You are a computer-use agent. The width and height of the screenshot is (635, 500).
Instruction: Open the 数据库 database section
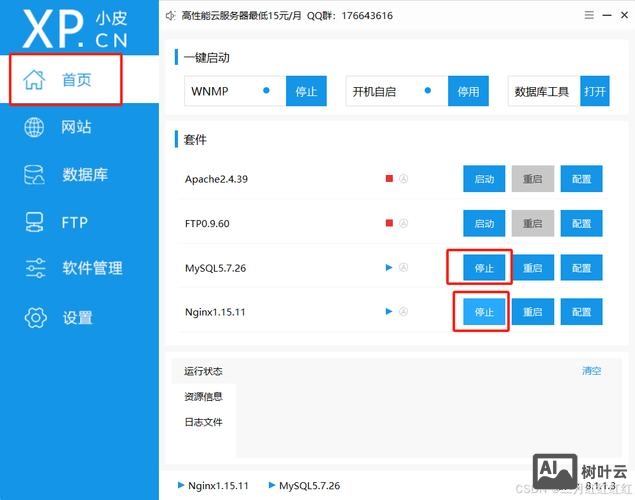coord(66,174)
